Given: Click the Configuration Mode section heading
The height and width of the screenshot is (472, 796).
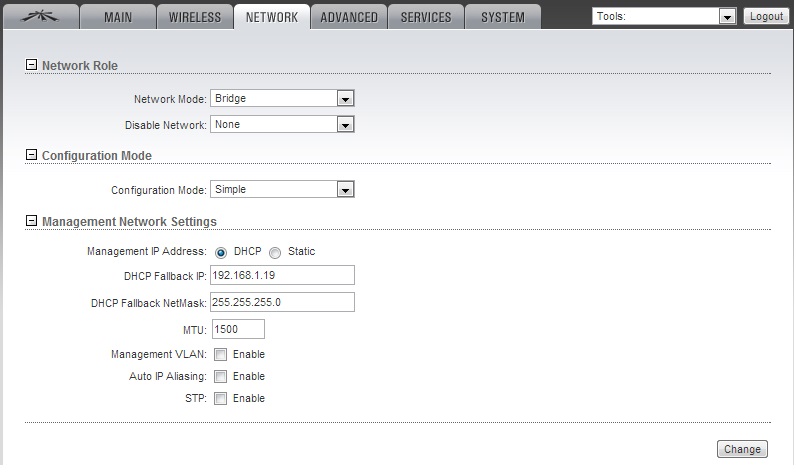Looking at the screenshot, I should tap(96, 156).
